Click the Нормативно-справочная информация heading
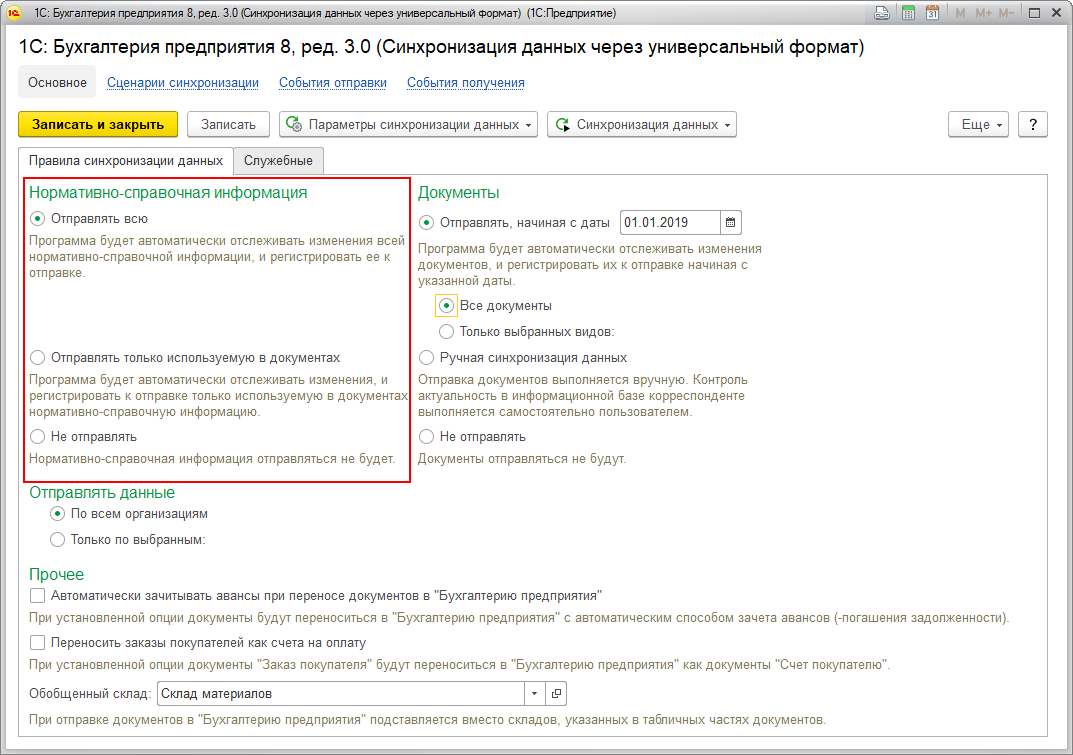Screen dimensions: 1073x755 168,192
